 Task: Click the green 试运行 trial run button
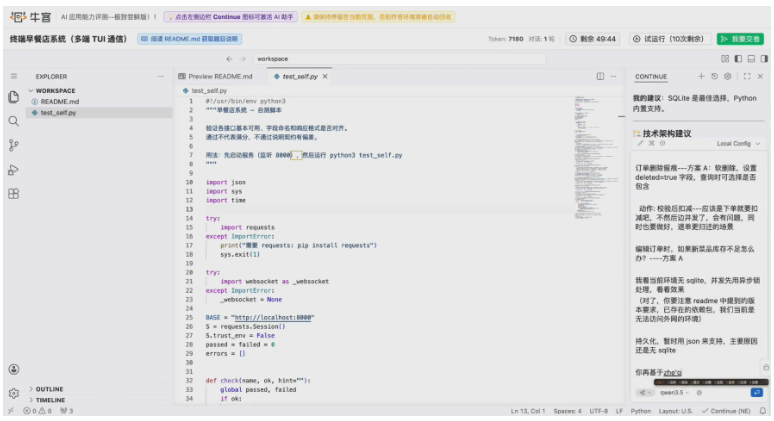(x=669, y=39)
